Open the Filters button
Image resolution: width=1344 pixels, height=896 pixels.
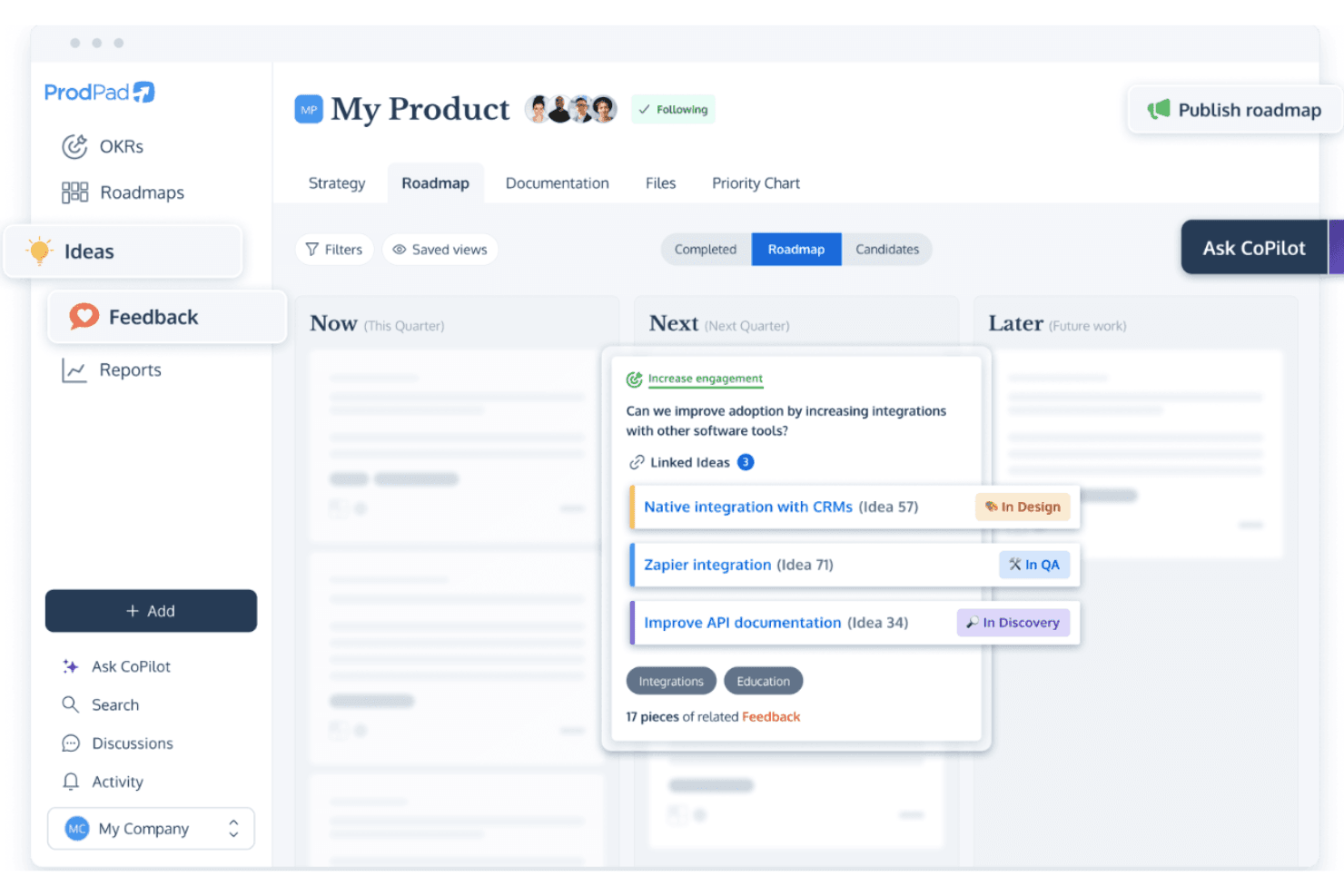(334, 250)
